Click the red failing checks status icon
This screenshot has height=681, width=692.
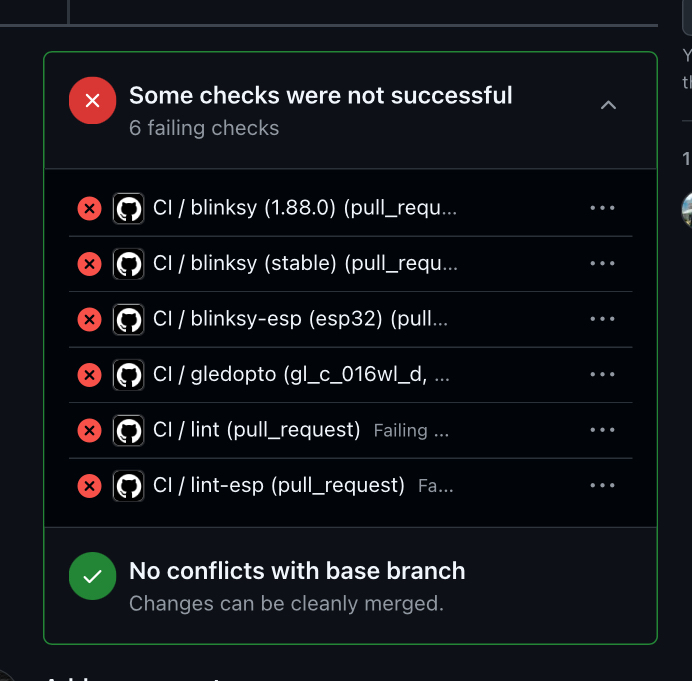[x=92, y=101]
